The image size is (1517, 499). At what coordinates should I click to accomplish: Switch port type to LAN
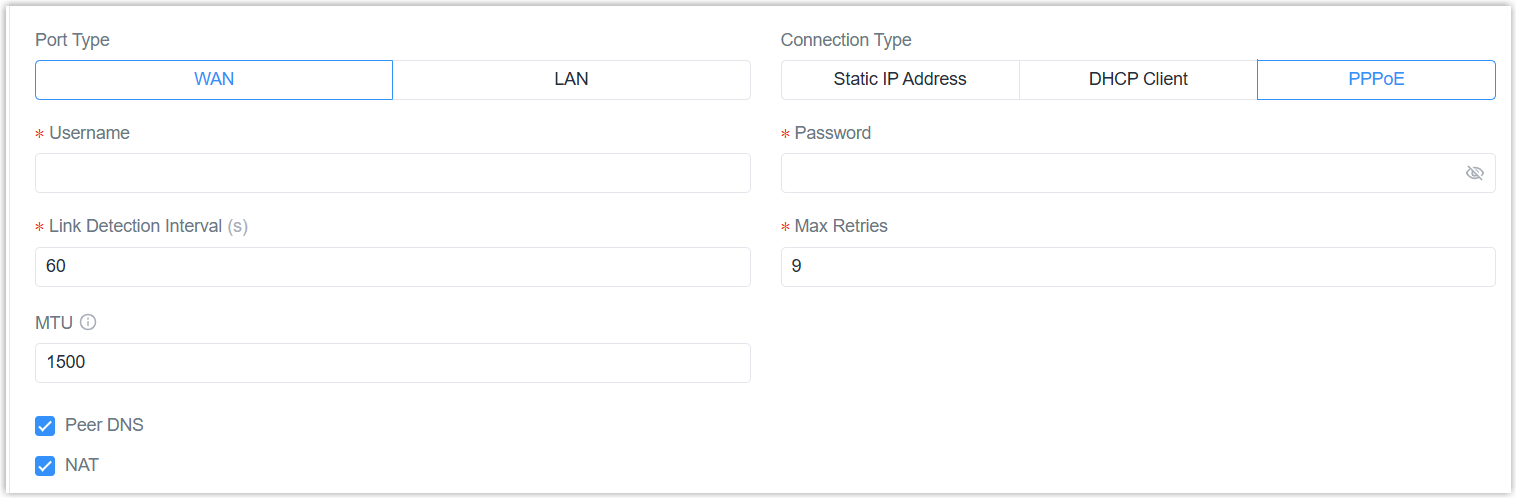tap(571, 80)
